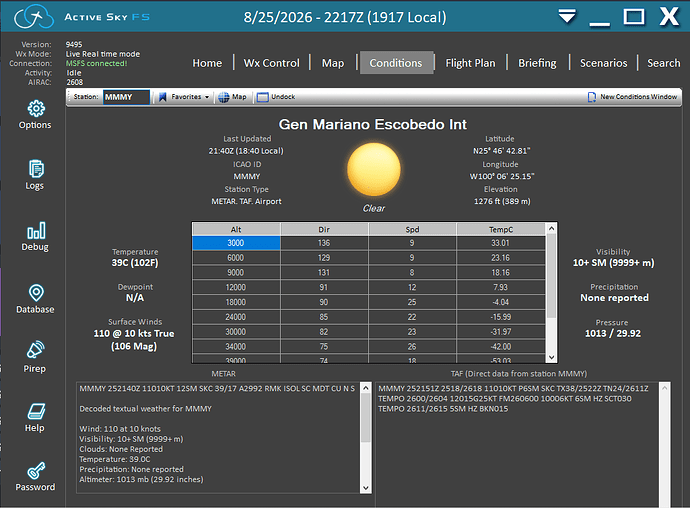Viewport: 690px width, 508px height.
Task: Switch to the Briefing tab
Action: (537, 63)
